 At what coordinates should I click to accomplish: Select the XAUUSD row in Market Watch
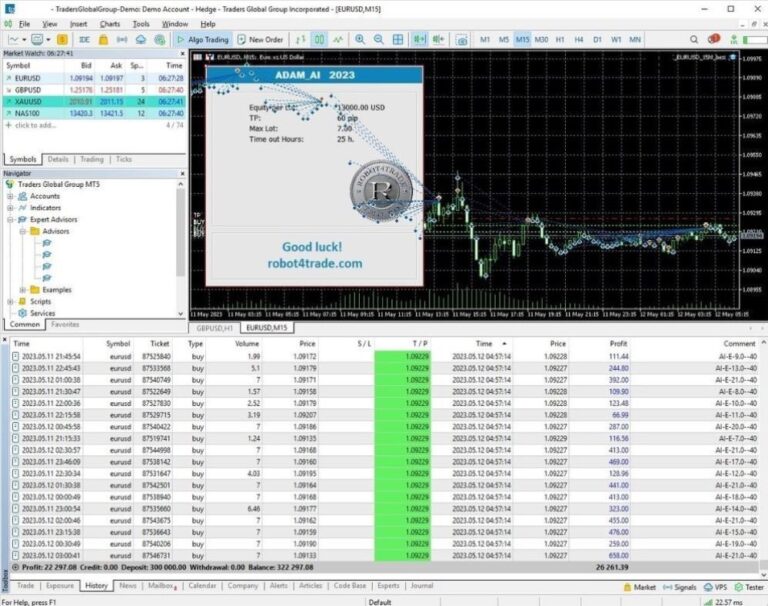point(30,101)
